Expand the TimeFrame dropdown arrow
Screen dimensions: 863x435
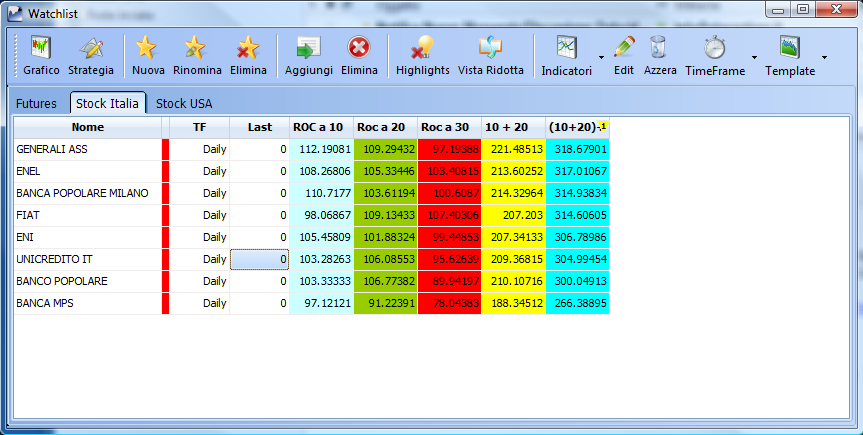pos(754,57)
